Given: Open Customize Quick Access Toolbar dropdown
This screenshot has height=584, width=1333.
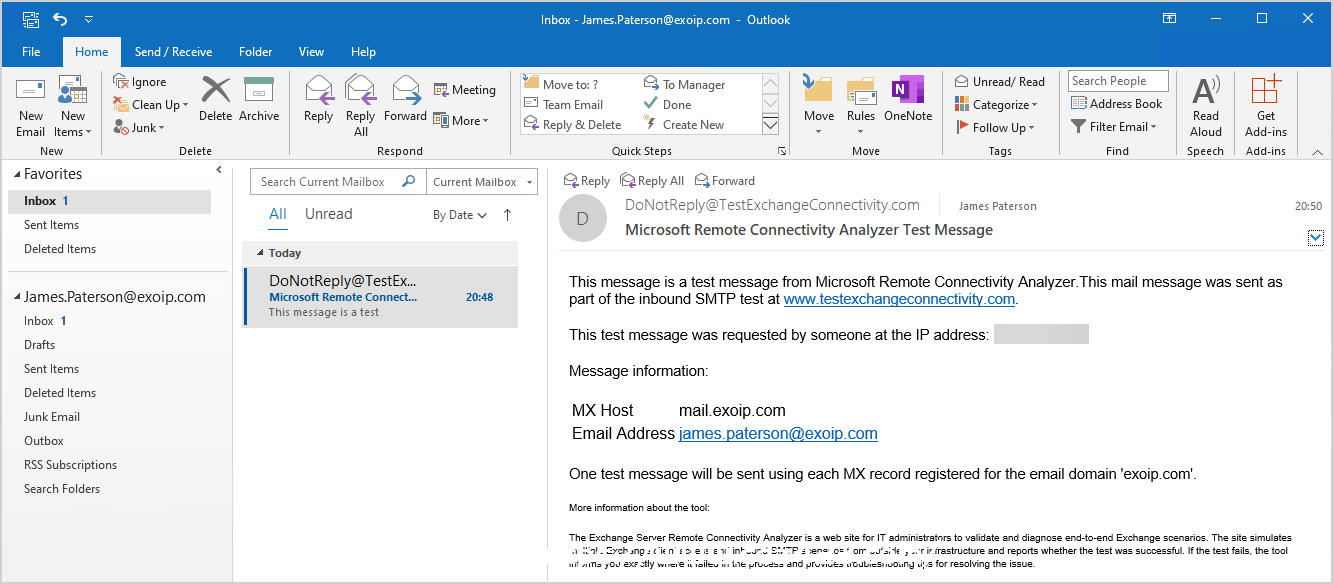Looking at the screenshot, I should (88, 19).
